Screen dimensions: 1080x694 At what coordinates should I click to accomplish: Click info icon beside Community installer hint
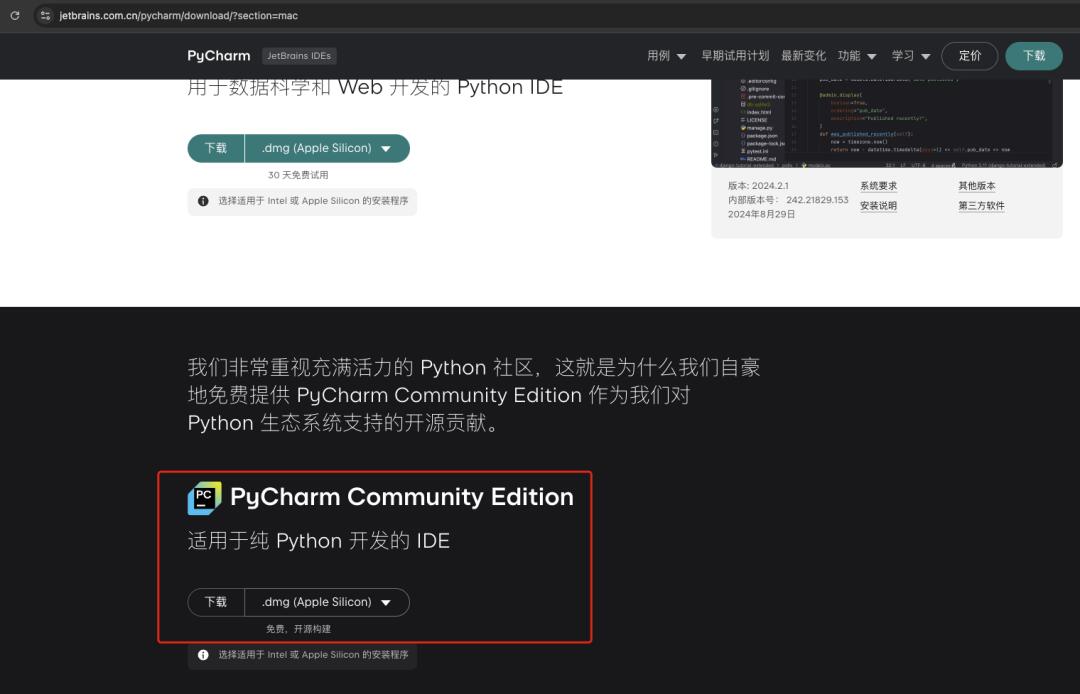pyautogui.click(x=203, y=655)
